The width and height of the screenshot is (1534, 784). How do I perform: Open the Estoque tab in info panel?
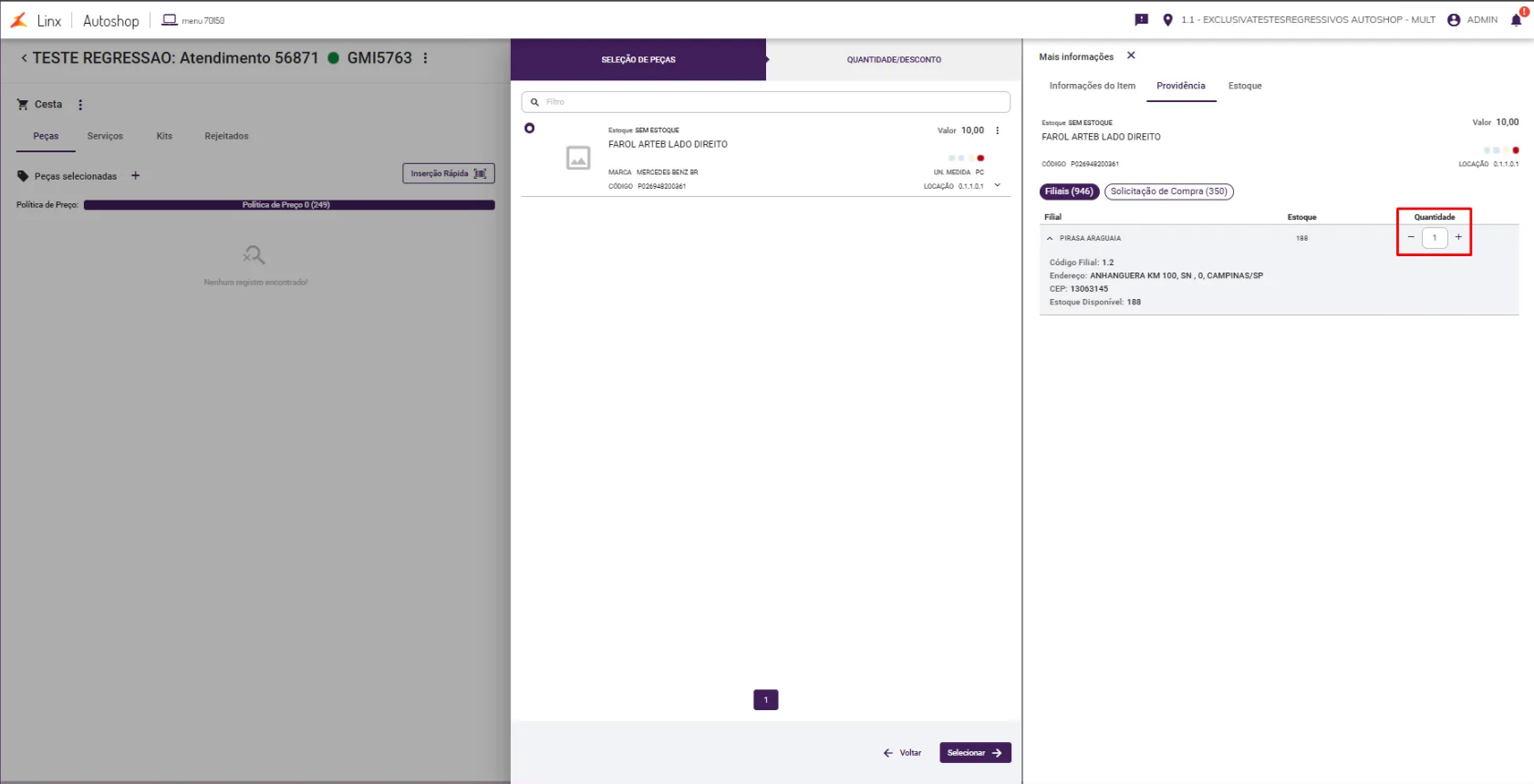[x=1245, y=86]
